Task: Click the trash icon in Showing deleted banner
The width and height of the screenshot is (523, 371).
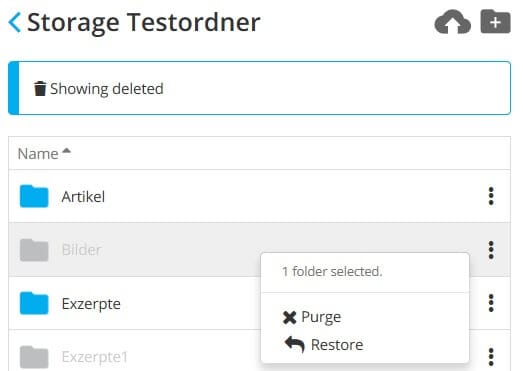Action: pyautogui.click(x=40, y=88)
